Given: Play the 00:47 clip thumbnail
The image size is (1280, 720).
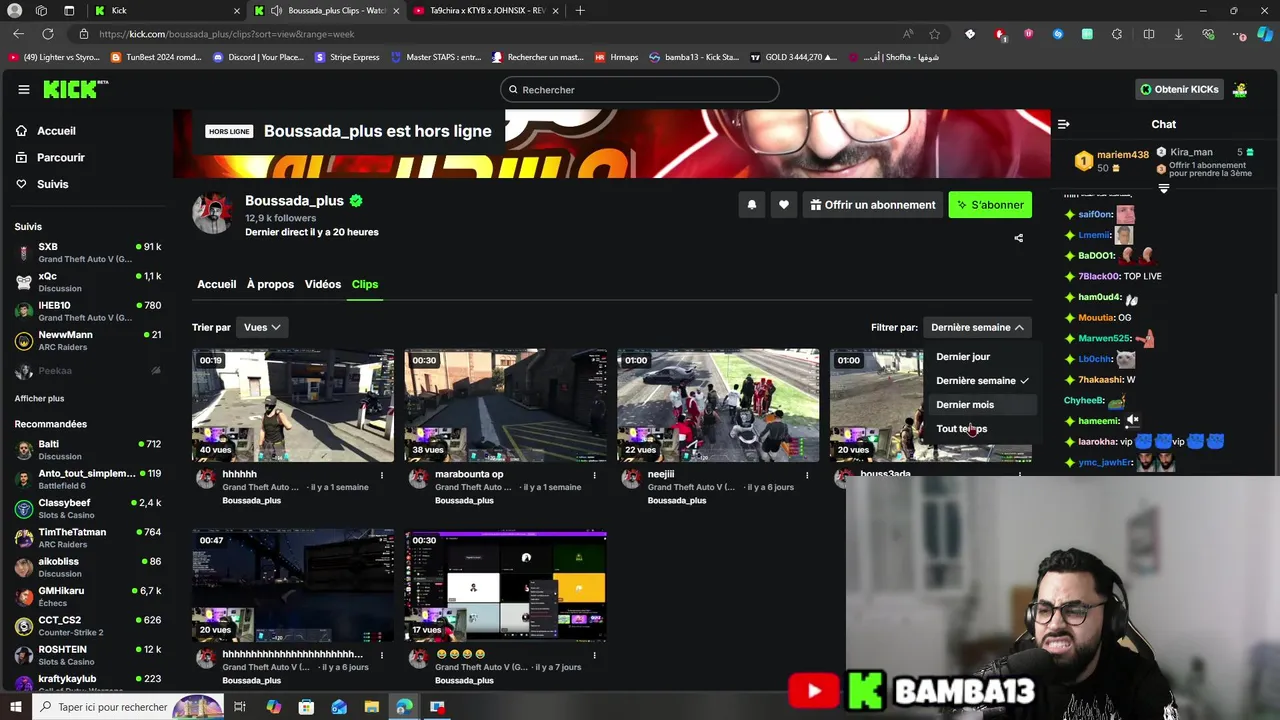Looking at the screenshot, I should pos(293,585).
